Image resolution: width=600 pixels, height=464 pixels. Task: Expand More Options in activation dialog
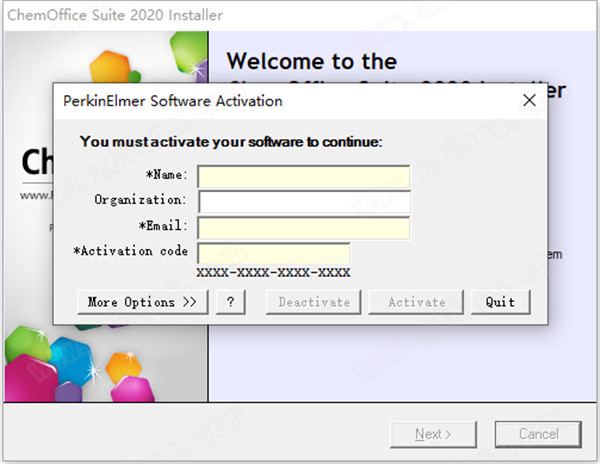pyautogui.click(x=143, y=302)
